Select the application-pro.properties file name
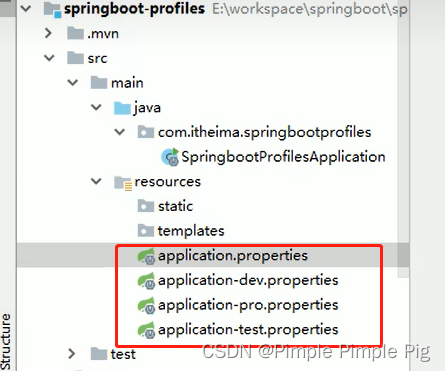 click(248, 306)
